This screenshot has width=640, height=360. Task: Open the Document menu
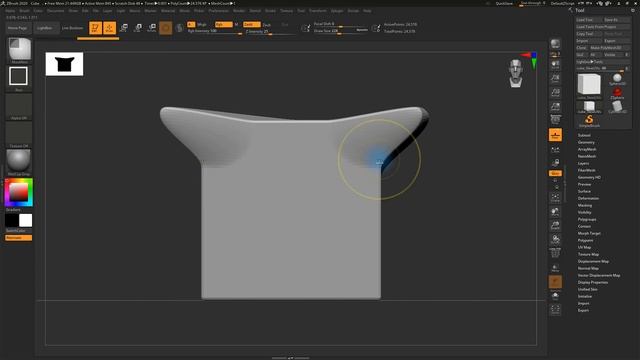pos(56,11)
